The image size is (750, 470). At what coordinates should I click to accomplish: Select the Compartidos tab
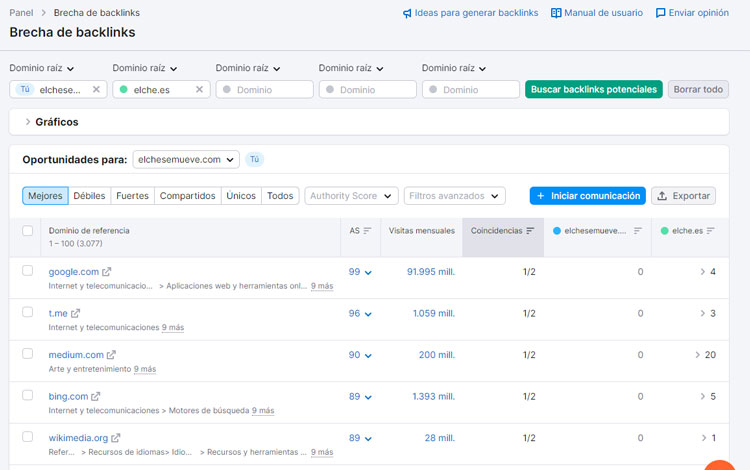coord(188,196)
